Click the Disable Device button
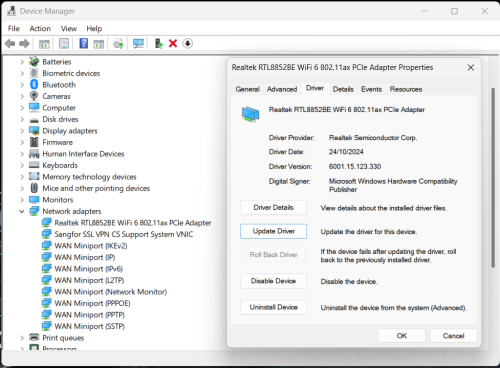Viewport: 500px width, 368px height. [x=273, y=281]
